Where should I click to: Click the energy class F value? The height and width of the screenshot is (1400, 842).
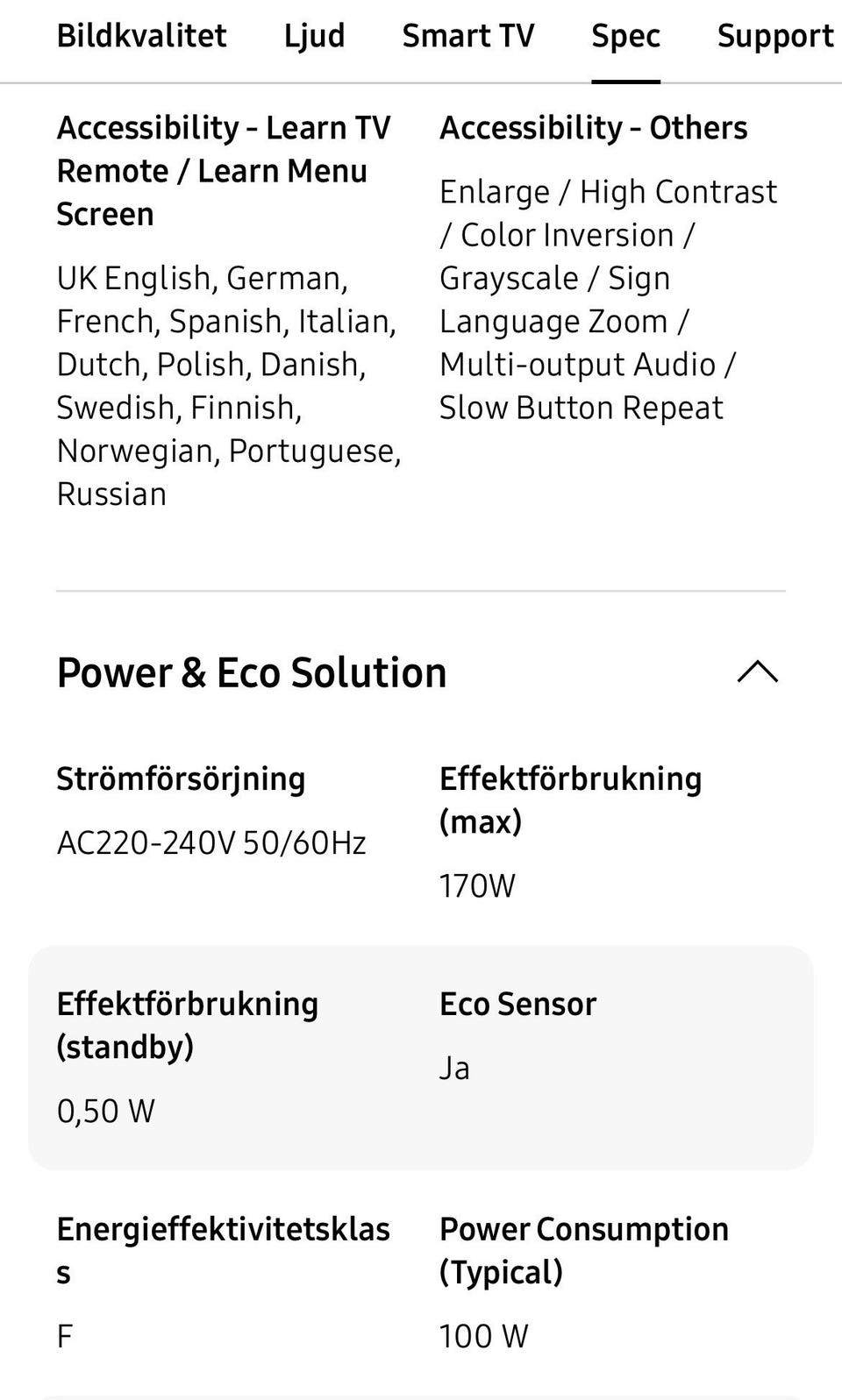(x=65, y=1336)
